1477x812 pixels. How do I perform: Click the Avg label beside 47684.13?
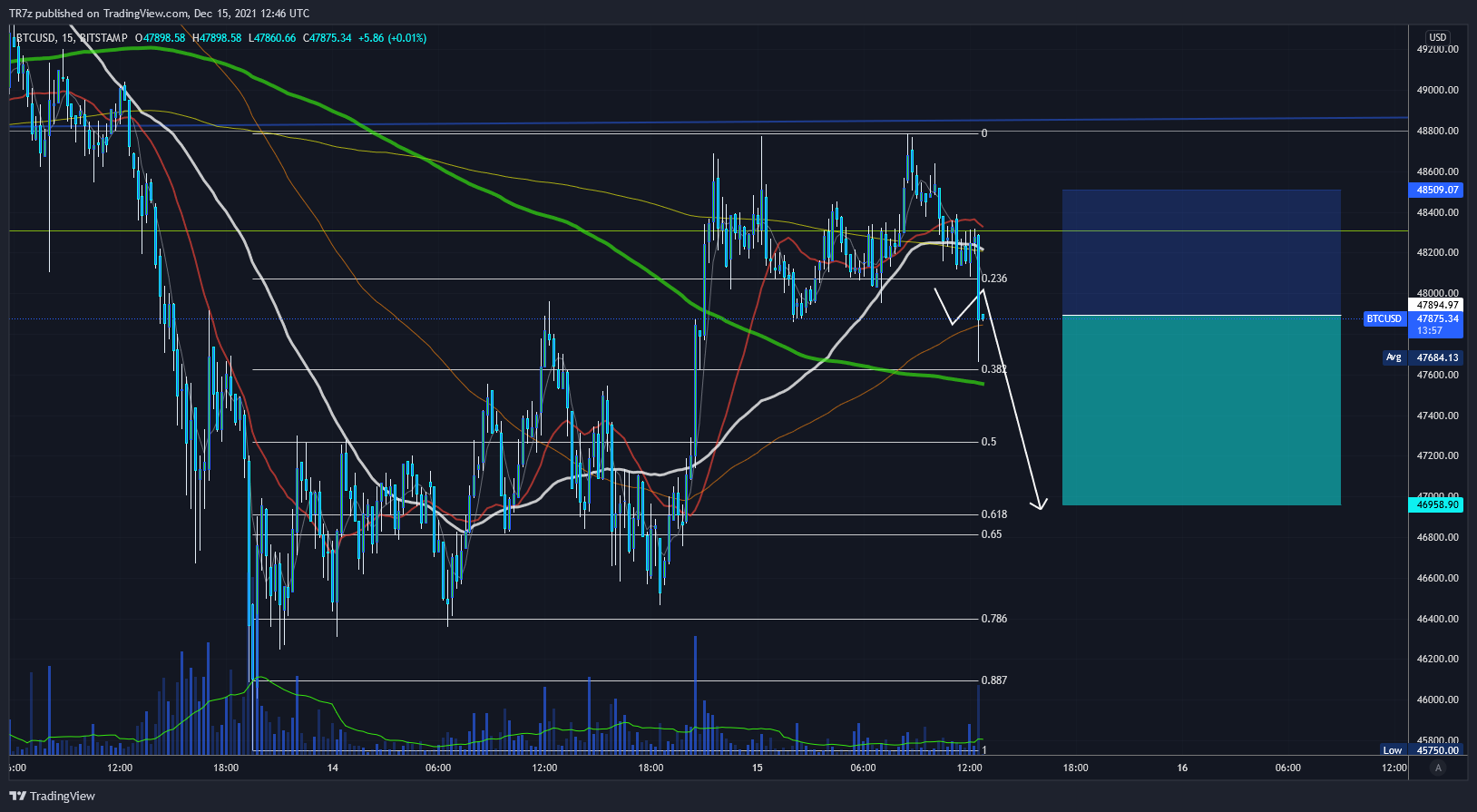pyautogui.click(x=1394, y=357)
